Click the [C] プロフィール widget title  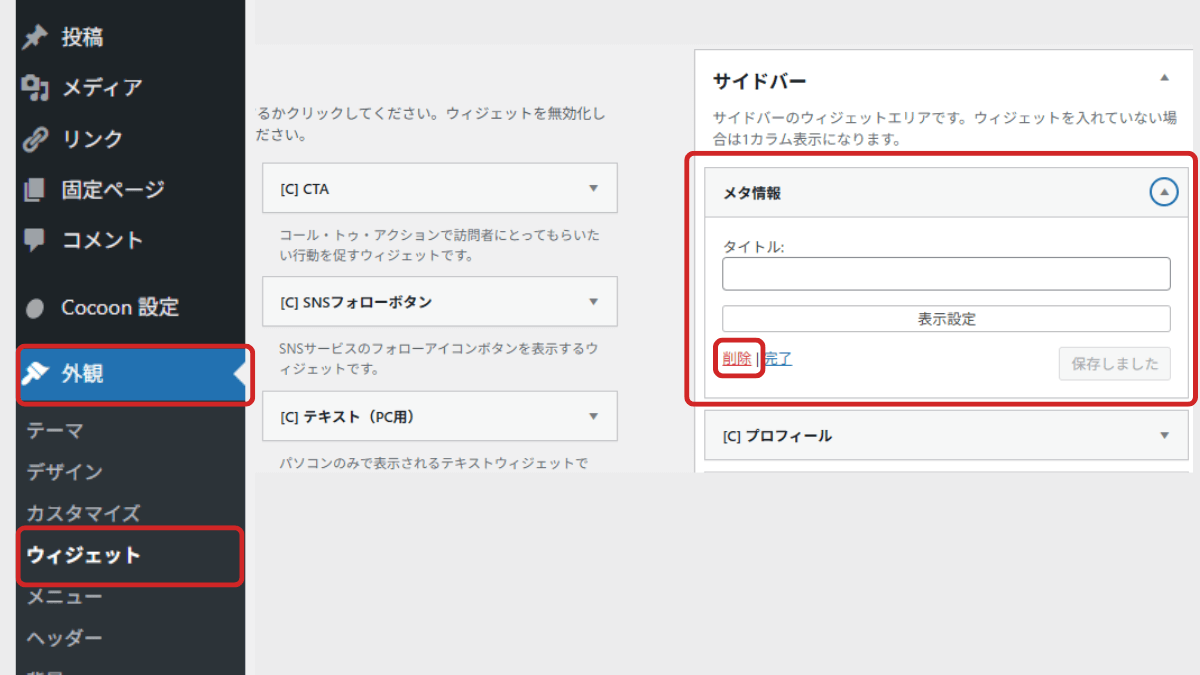777,436
